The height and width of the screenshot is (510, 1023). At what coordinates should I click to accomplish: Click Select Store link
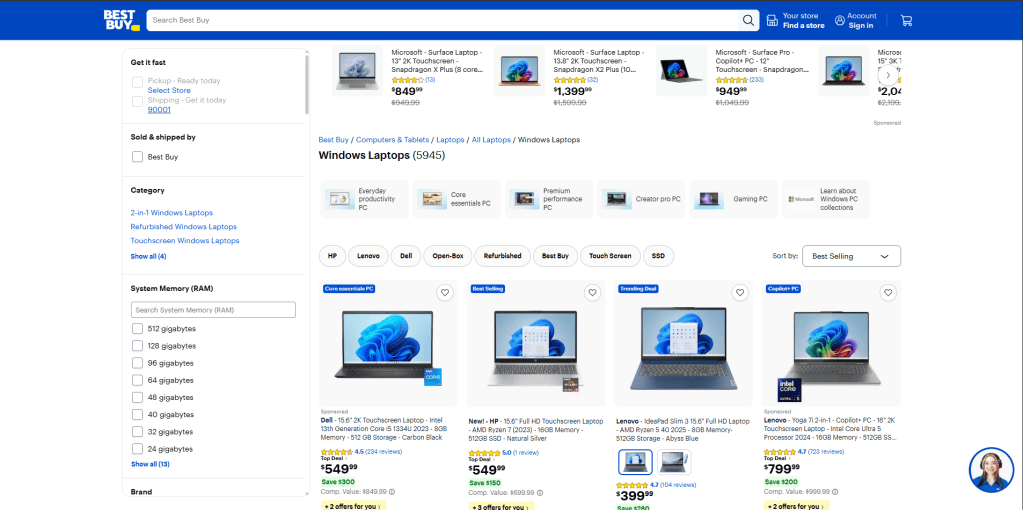coord(169,91)
